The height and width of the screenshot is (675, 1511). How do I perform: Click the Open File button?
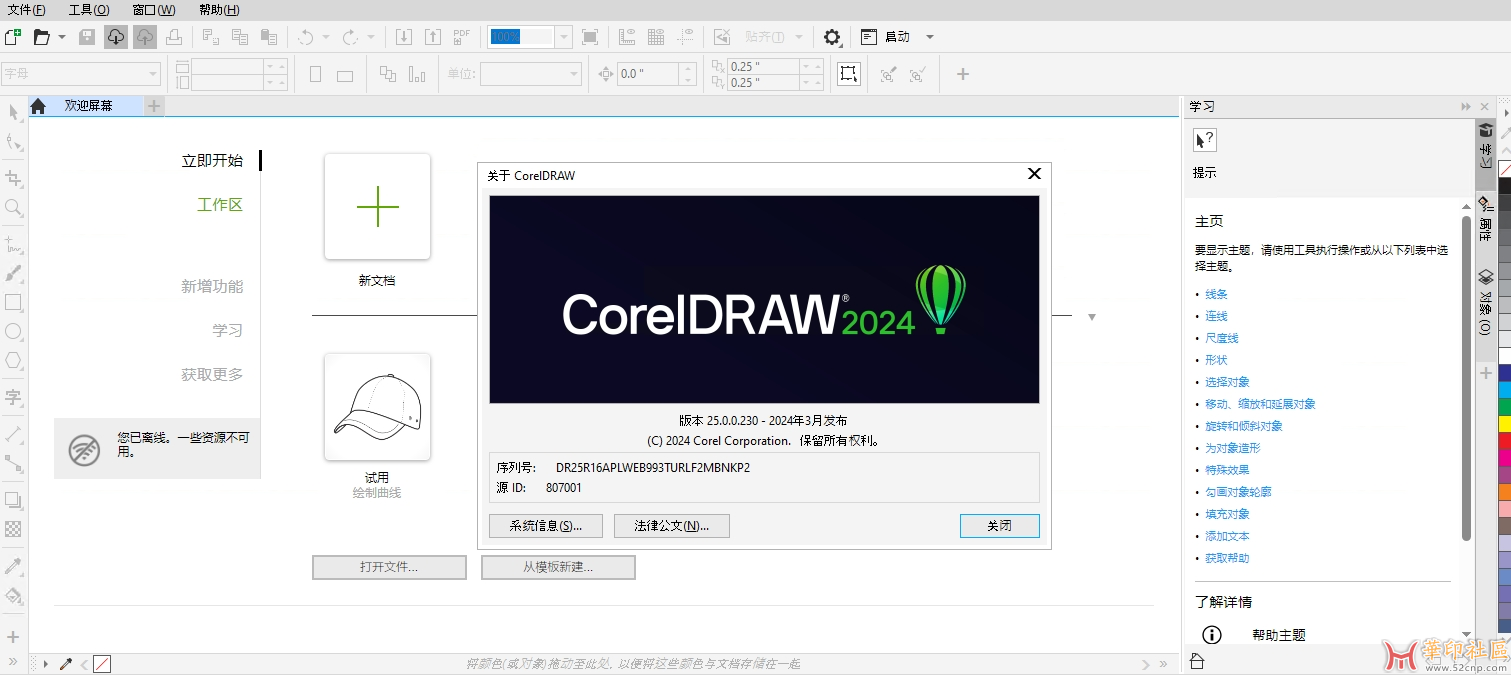389,567
